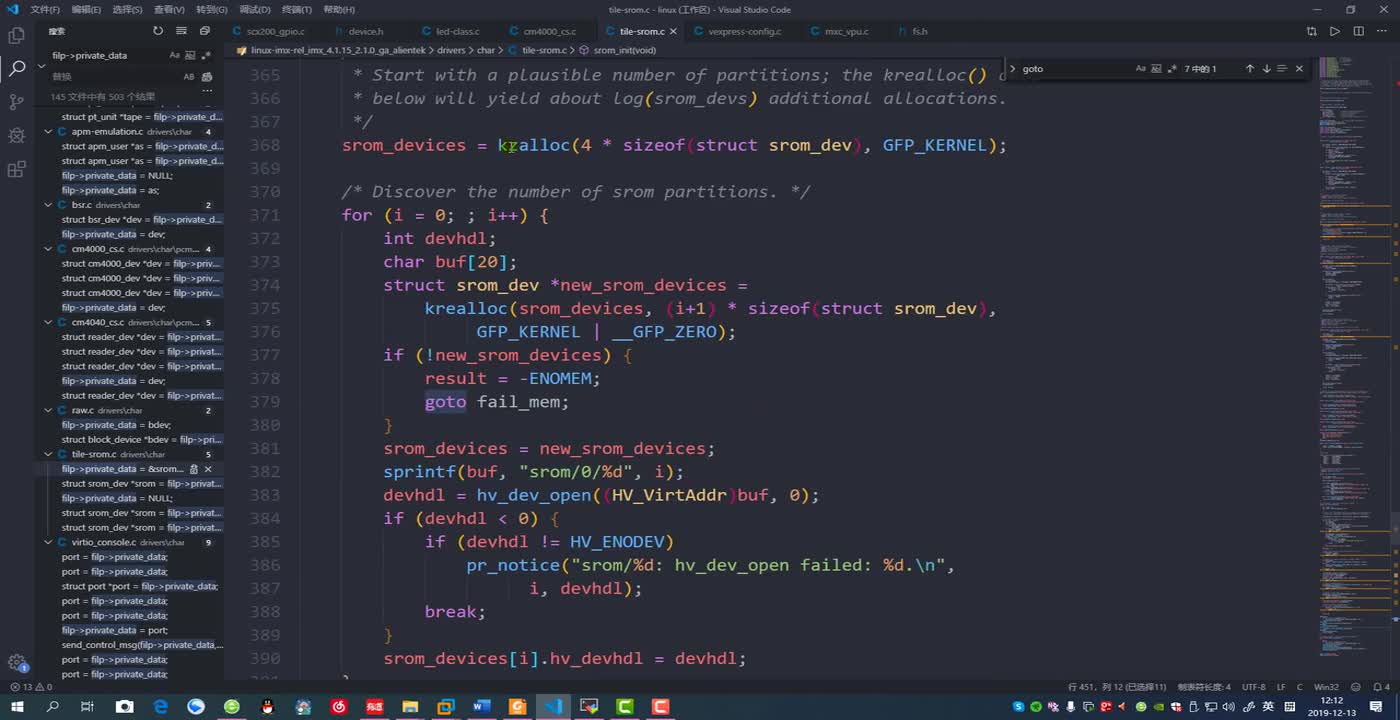Open the Source Control view

(16, 102)
